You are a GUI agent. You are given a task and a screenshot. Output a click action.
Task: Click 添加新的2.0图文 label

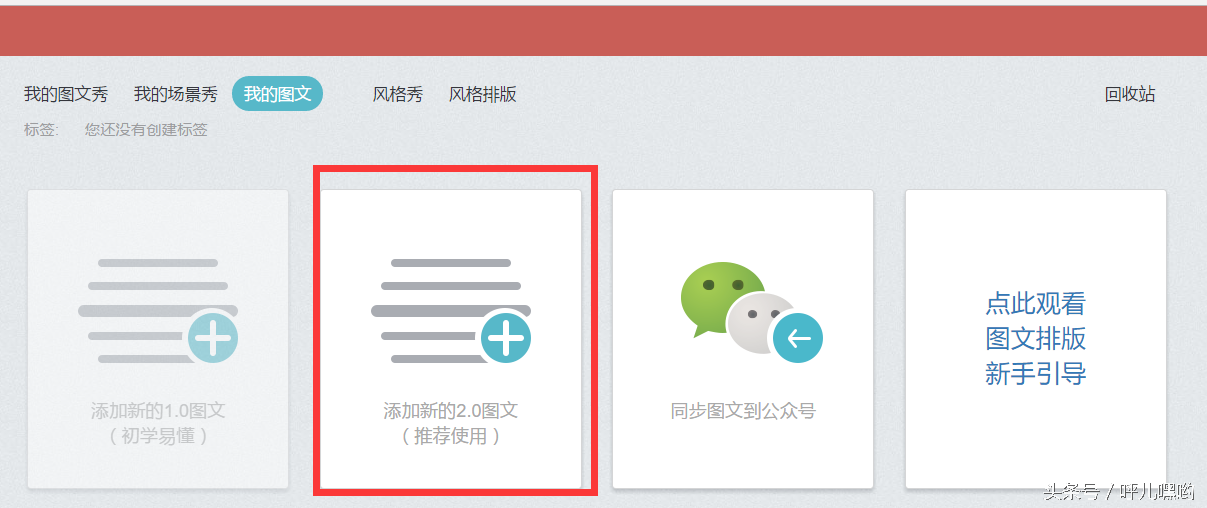[451, 411]
